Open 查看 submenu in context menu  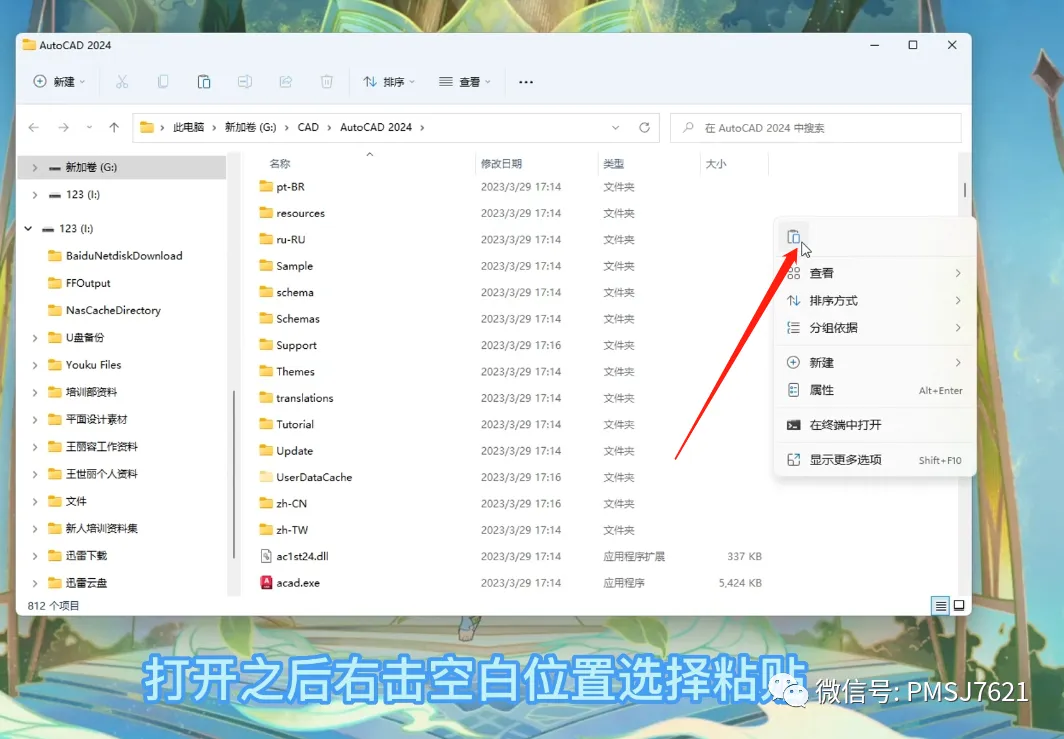(875, 273)
